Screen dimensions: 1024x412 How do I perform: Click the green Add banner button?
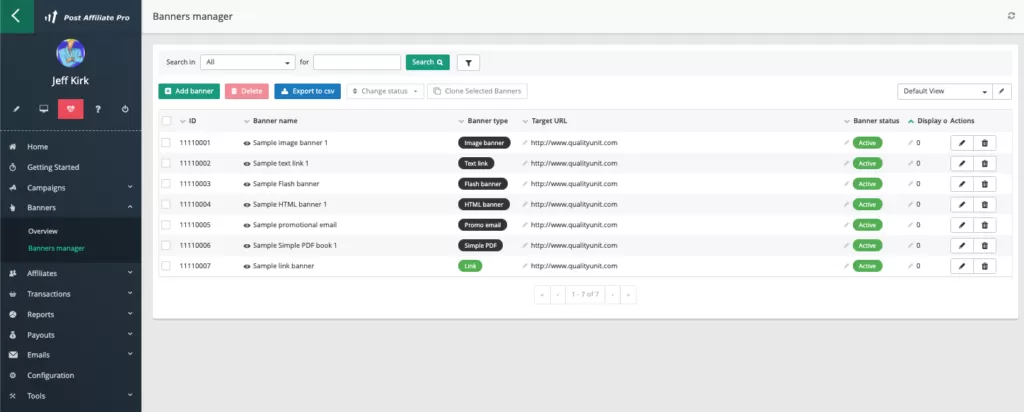189,91
